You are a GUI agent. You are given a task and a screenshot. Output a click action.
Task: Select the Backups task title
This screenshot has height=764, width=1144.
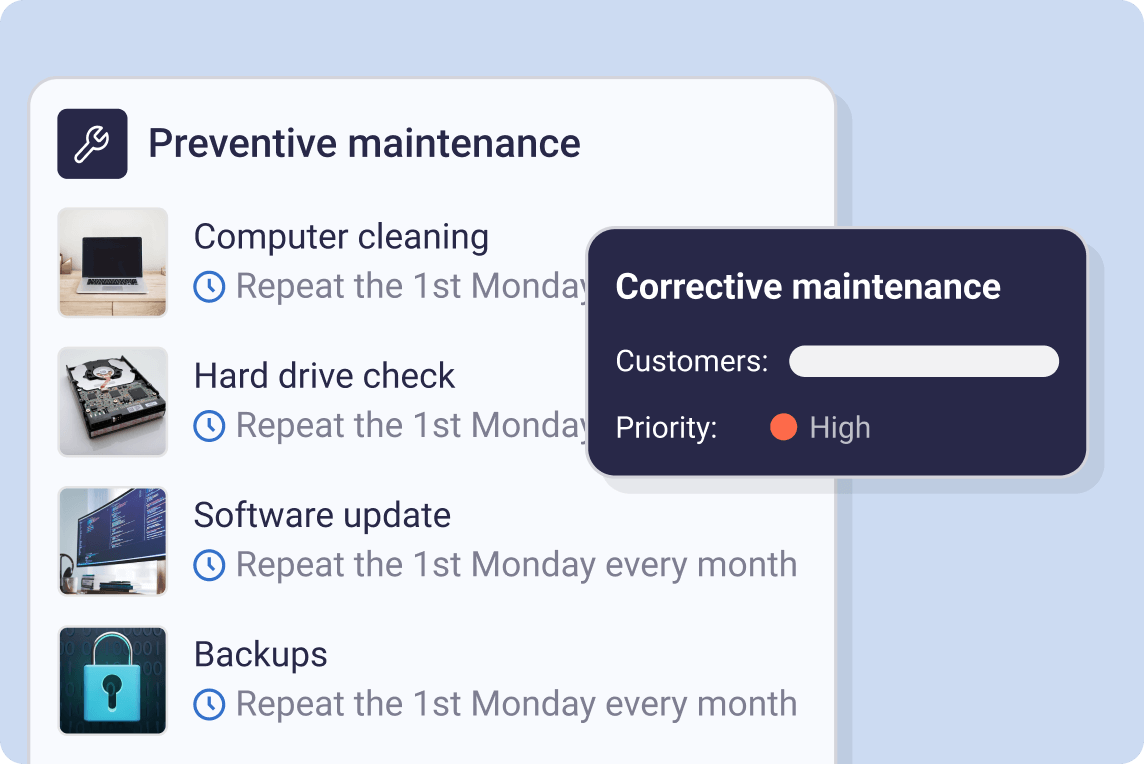pos(260,654)
